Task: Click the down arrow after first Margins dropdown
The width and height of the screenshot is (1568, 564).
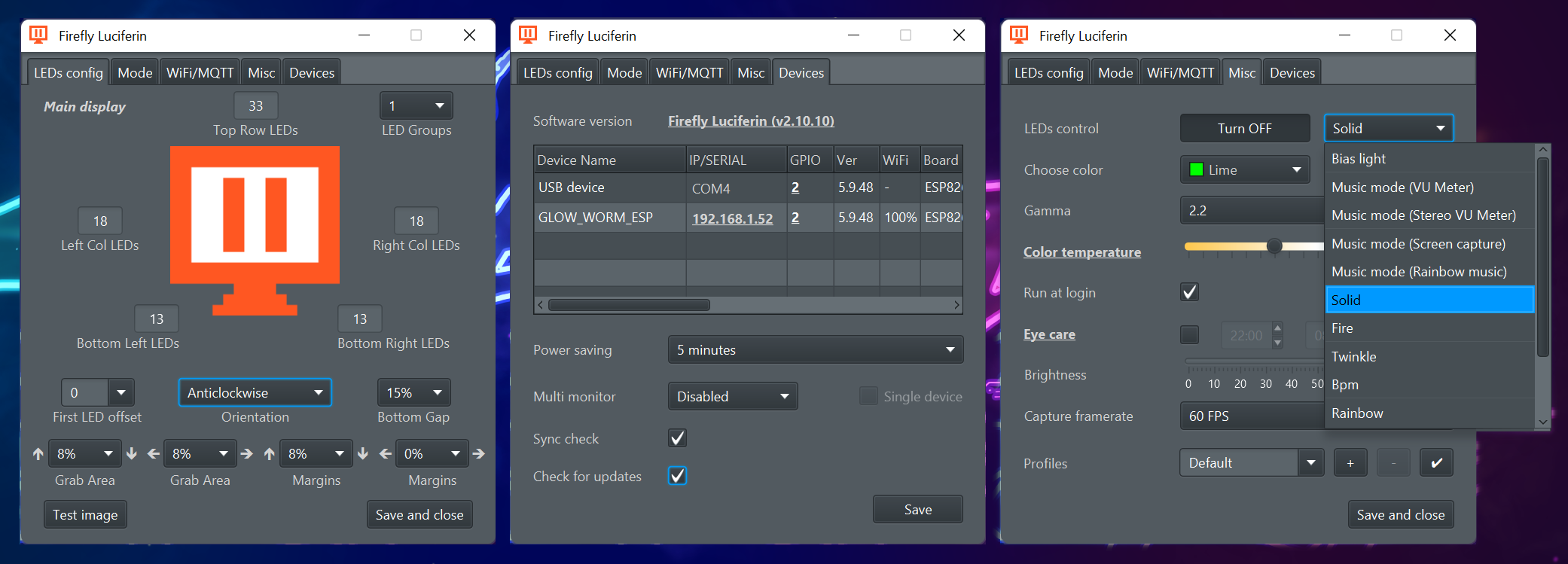Action: 363,454
